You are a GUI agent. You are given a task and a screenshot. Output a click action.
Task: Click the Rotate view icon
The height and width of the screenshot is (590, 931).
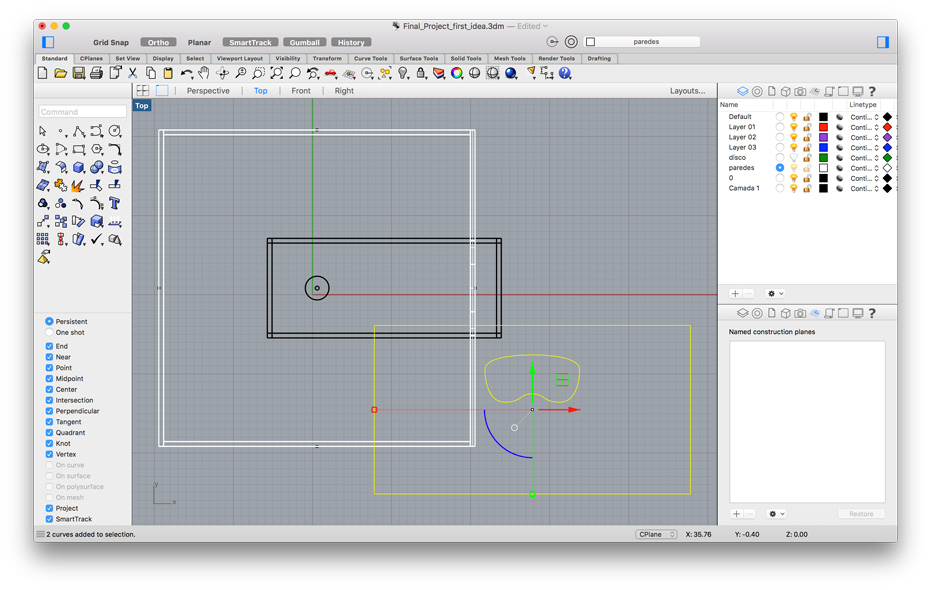click(x=223, y=73)
